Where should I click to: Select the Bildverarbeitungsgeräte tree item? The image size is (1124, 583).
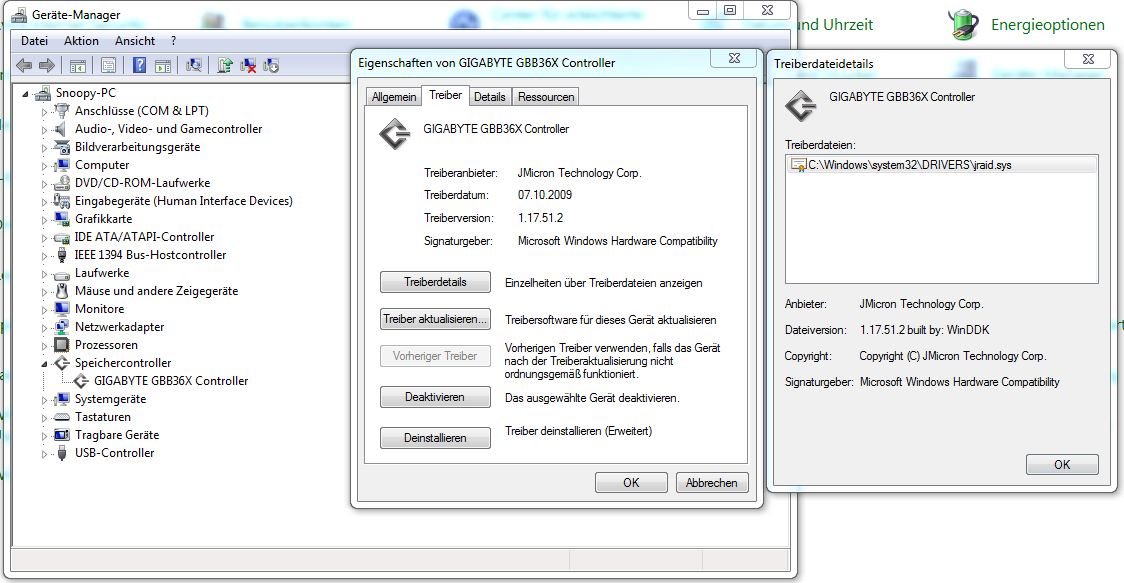[138, 147]
